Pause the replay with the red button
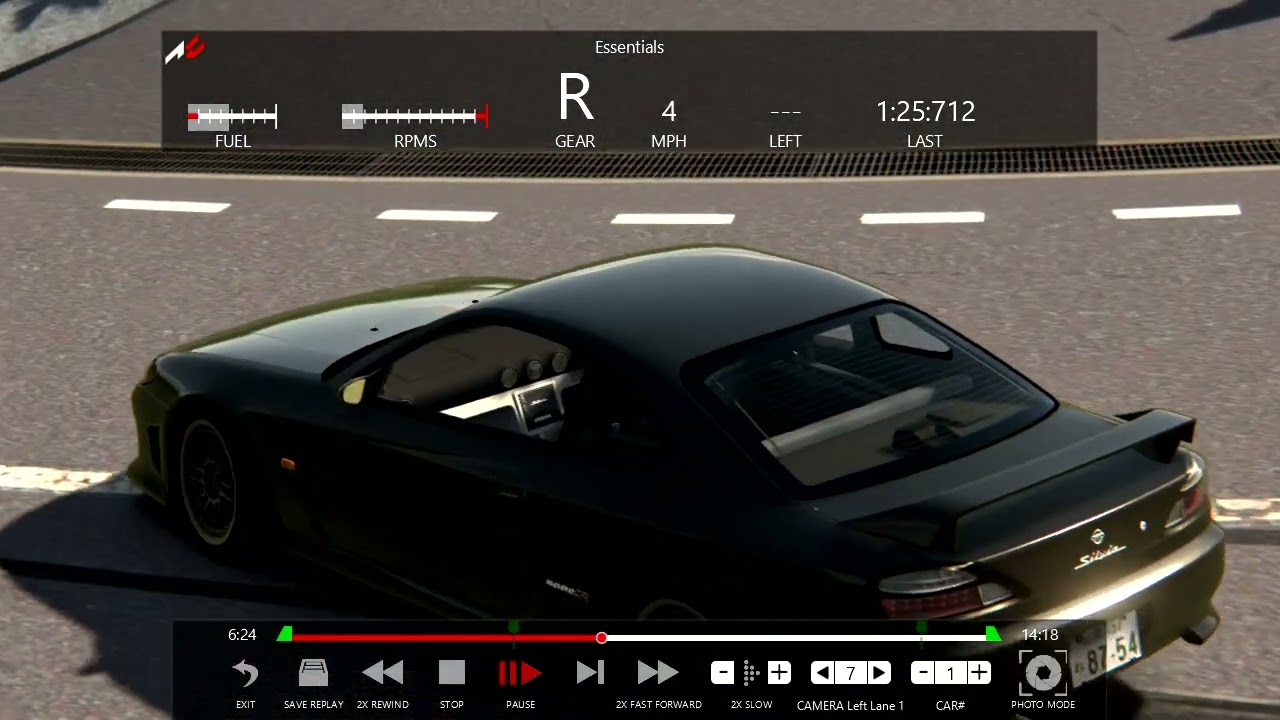Viewport: 1280px width, 720px height. point(520,673)
